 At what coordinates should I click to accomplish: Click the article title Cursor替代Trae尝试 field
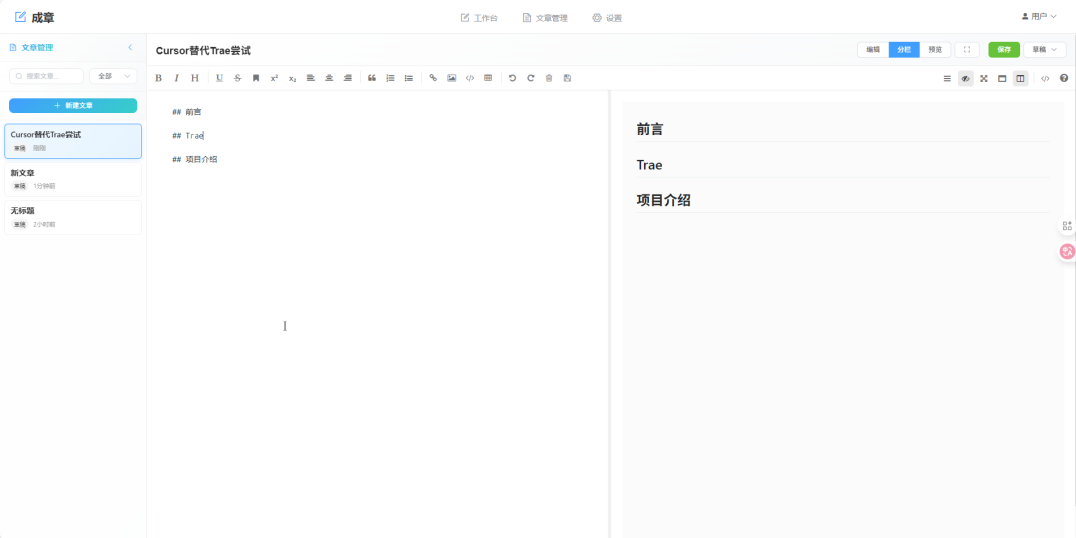point(203,50)
